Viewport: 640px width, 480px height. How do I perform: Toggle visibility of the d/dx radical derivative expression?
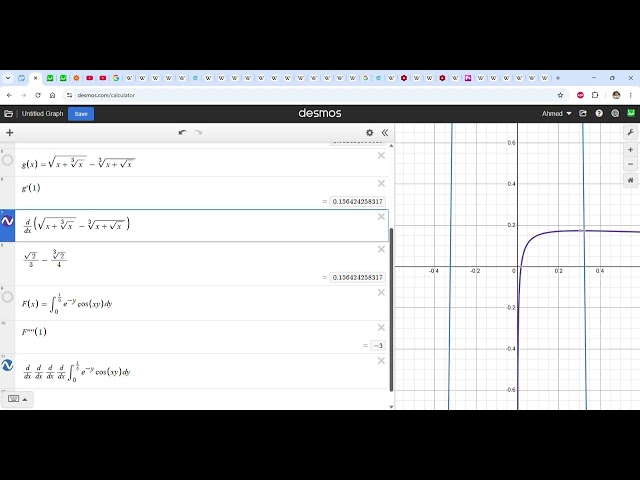7,221
